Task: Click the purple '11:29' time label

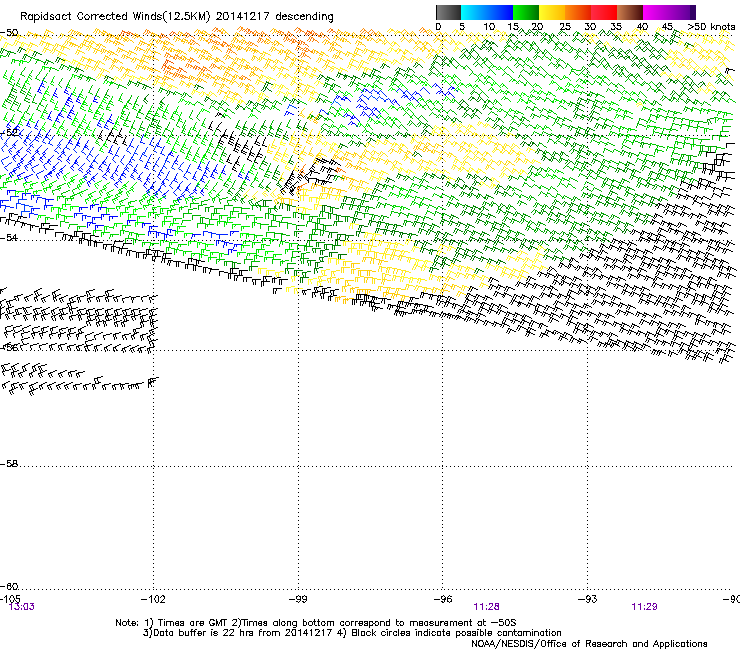Action: point(644,607)
